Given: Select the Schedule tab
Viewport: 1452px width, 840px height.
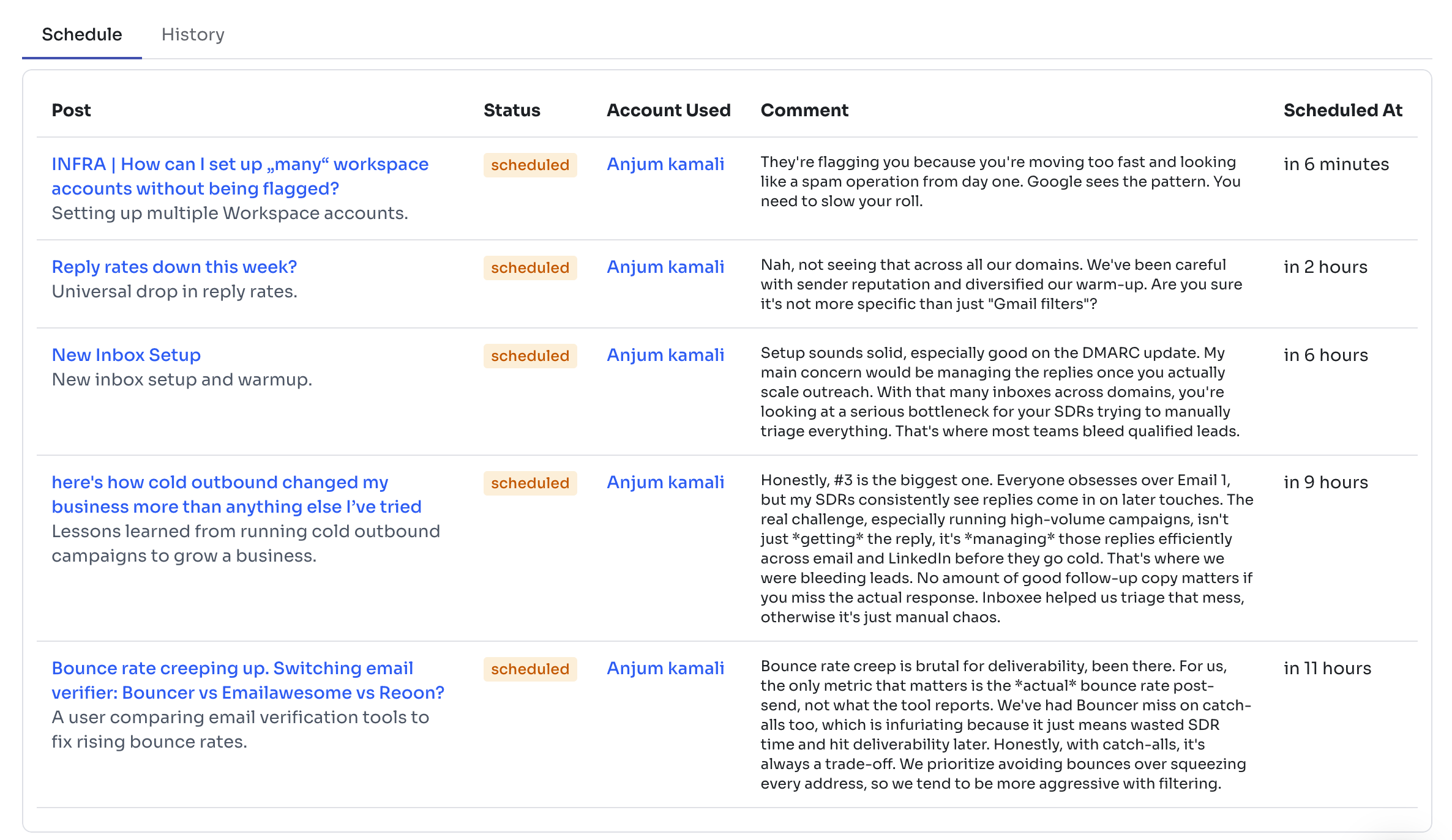Looking at the screenshot, I should 81,34.
